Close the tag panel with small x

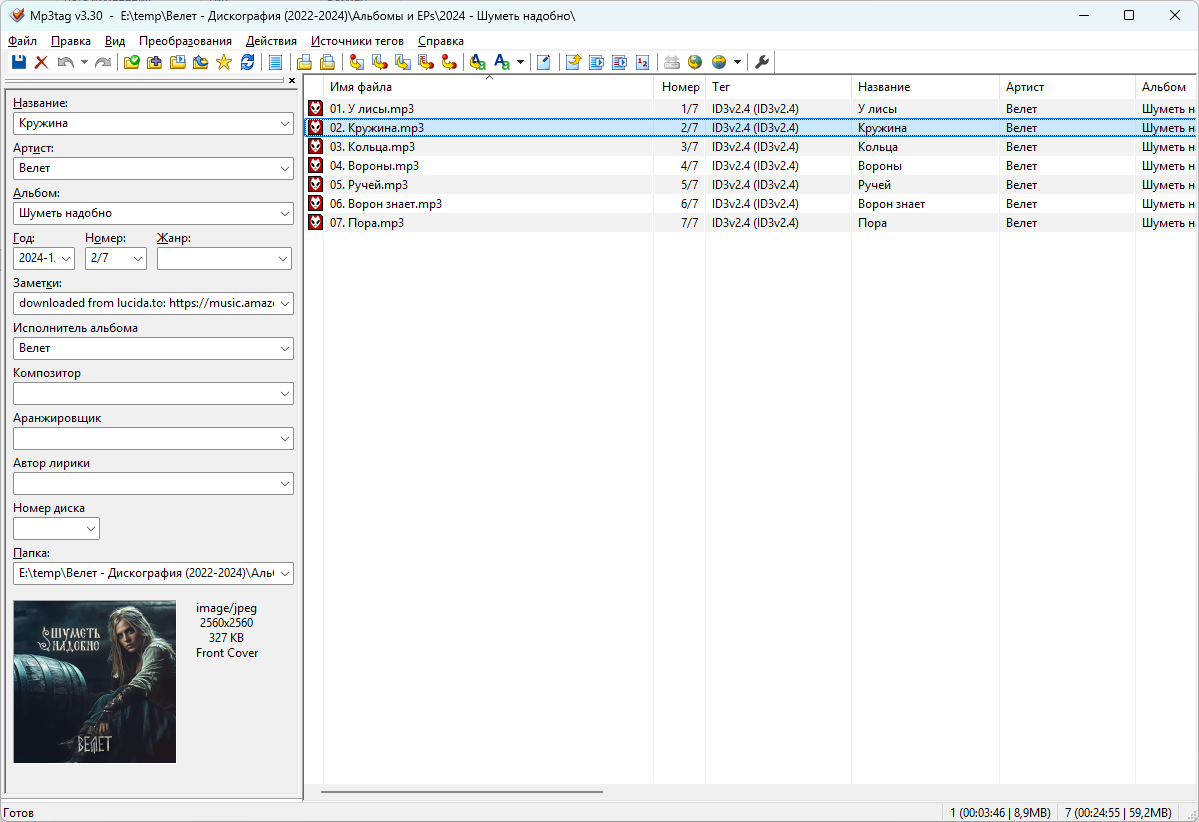click(291, 80)
